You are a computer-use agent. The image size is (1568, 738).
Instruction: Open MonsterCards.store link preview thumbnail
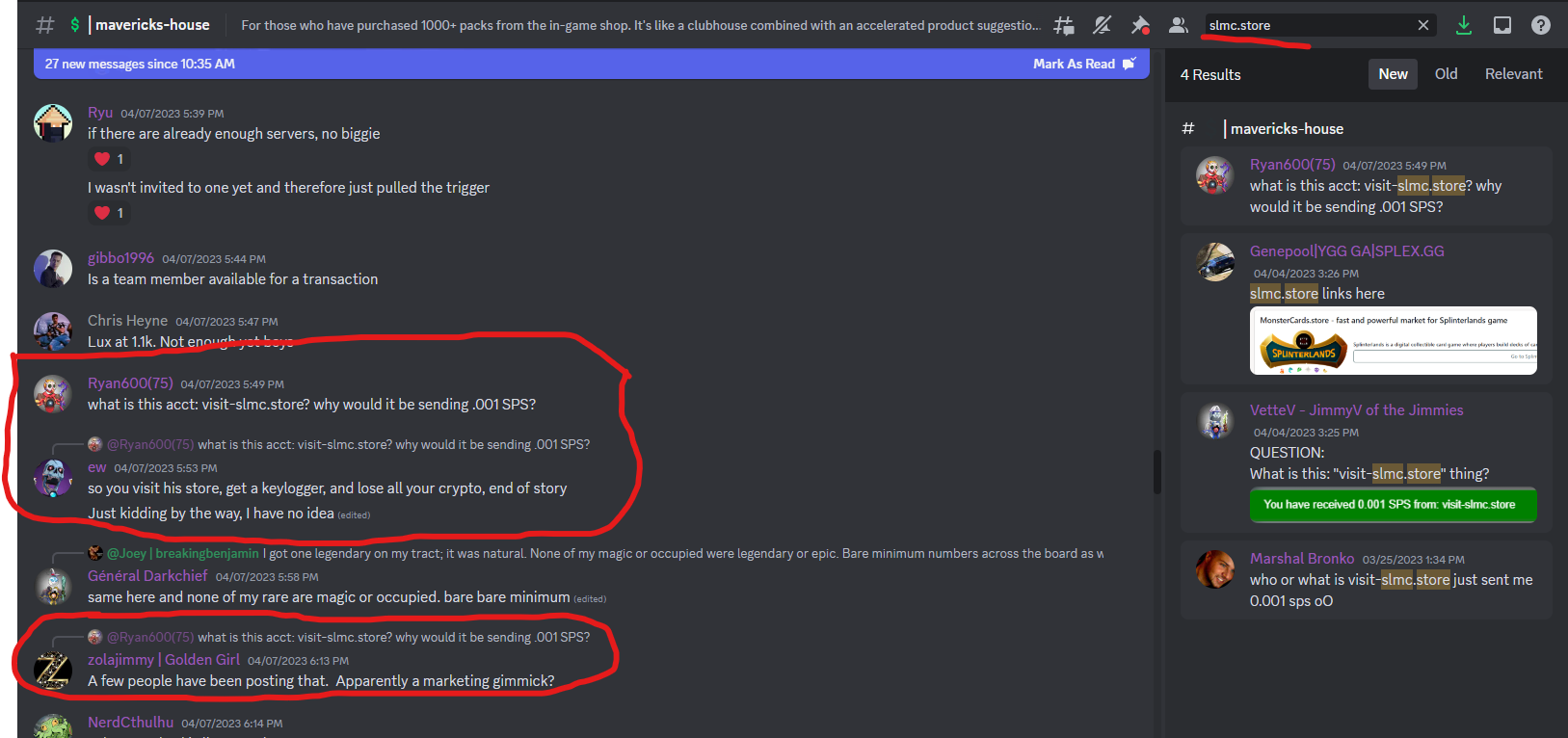click(x=1393, y=341)
